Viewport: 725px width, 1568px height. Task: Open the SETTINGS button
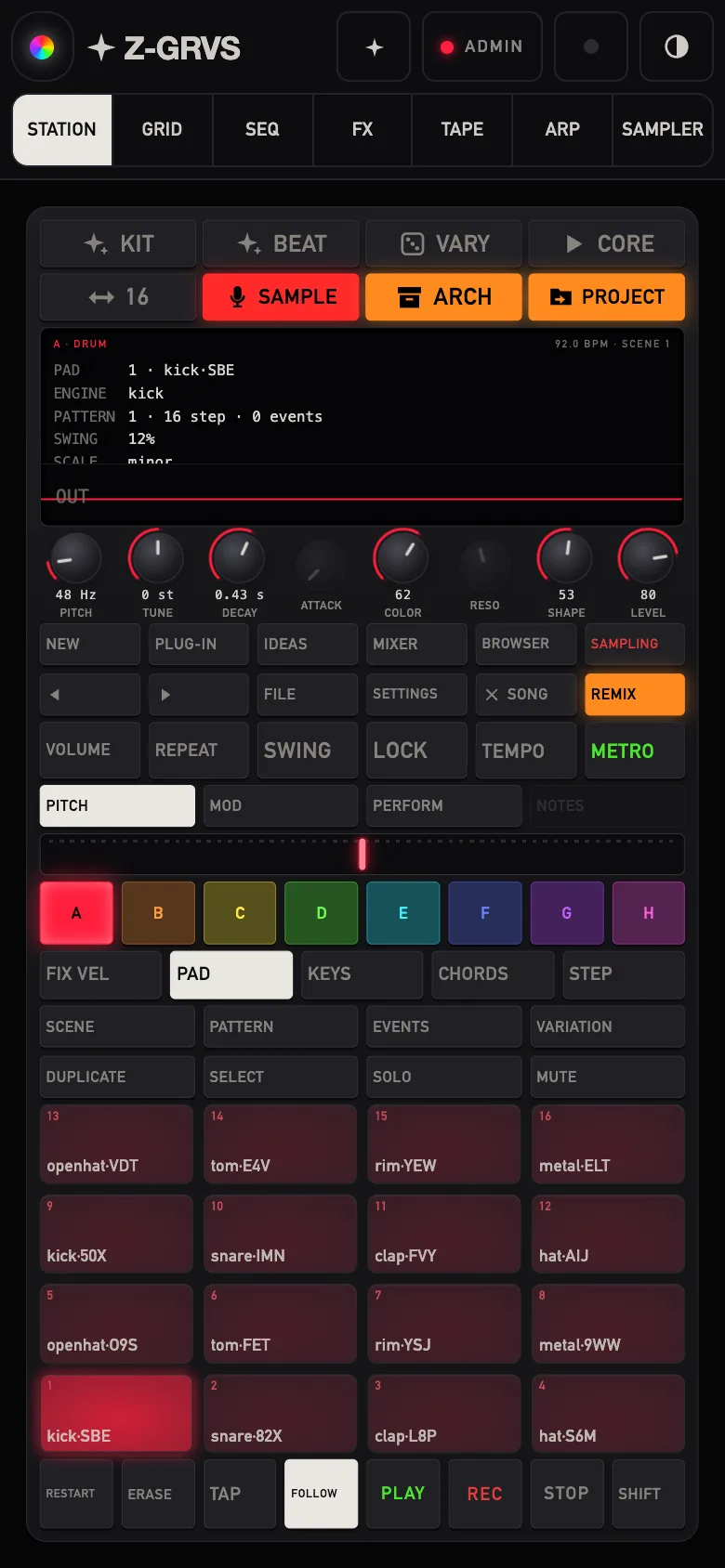click(417, 694)
